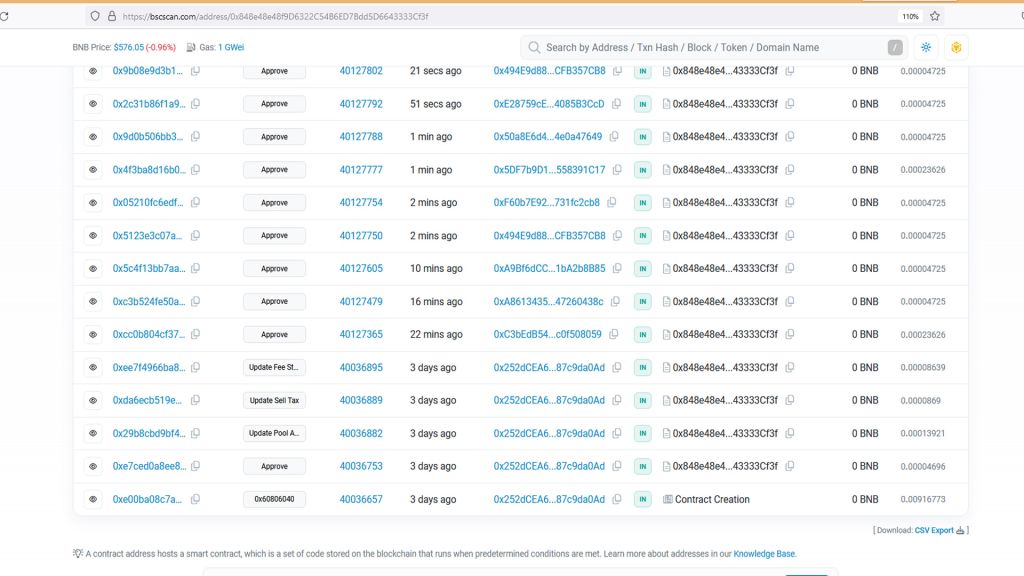Screen dimensions: 1024x576
Task: Copy To address in the block 40127754 row
Action: 790,203
